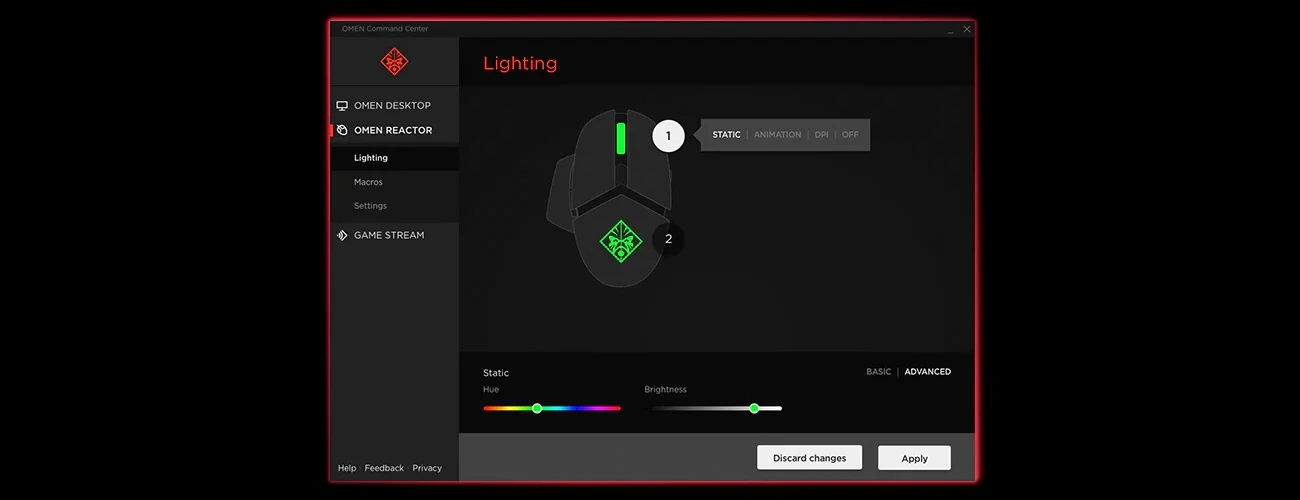This screenshot has height=500, width=1300.
Task: Click the Hue slider handle
Action: [537, 408]
